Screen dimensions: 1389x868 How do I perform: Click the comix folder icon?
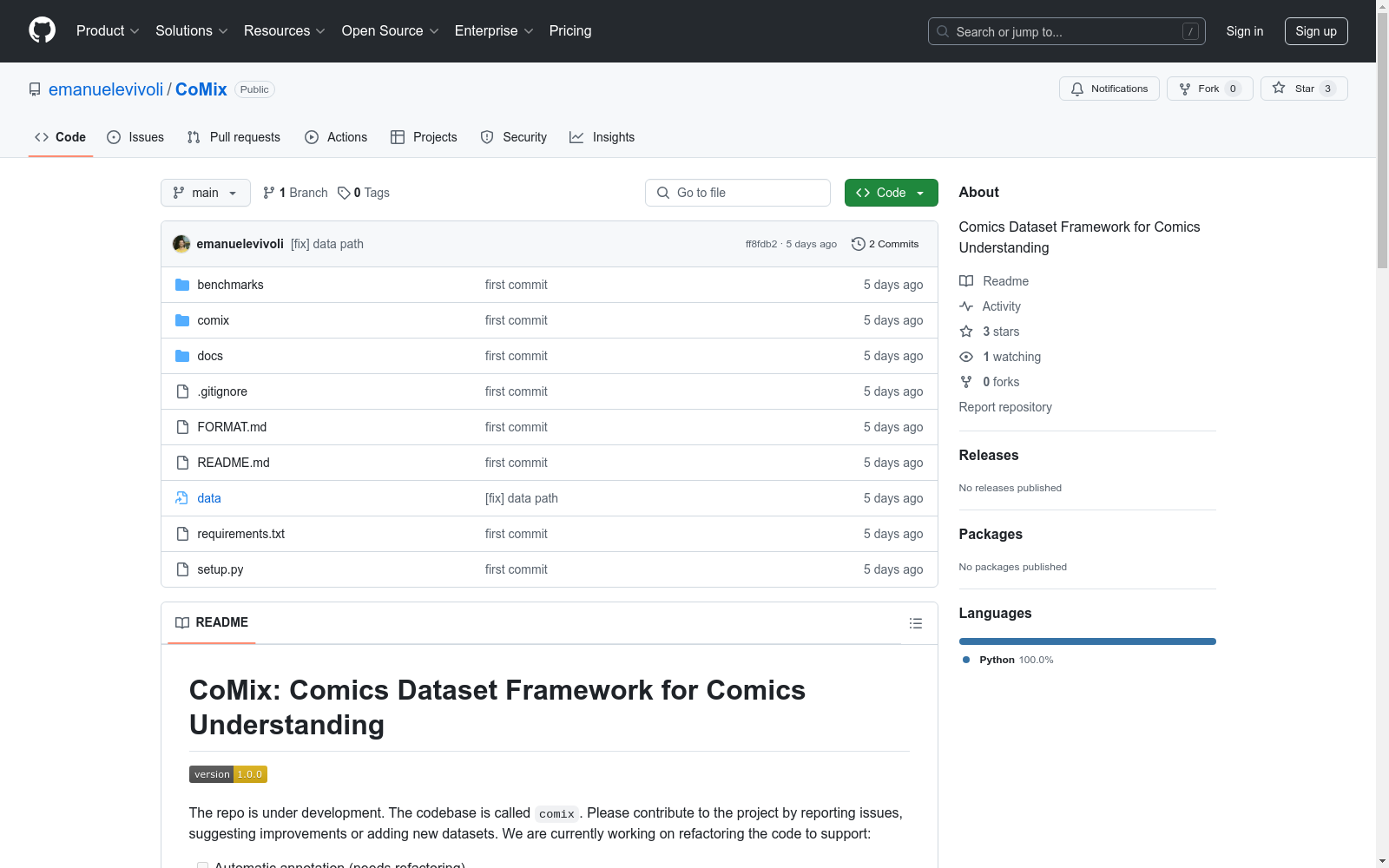(182, 320)
